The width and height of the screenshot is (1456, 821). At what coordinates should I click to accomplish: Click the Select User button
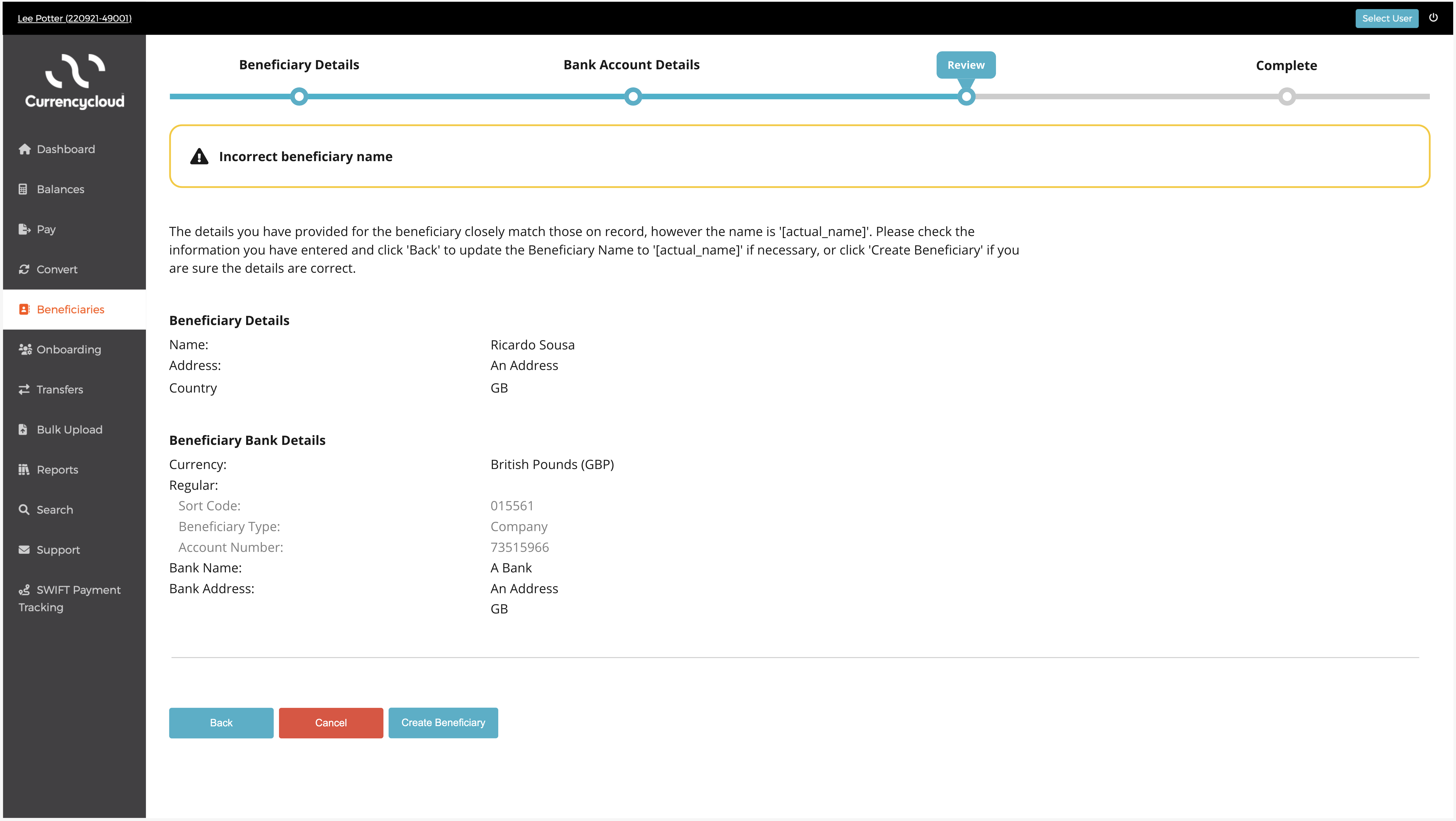pyautogui.click(x=1387, y=18)
